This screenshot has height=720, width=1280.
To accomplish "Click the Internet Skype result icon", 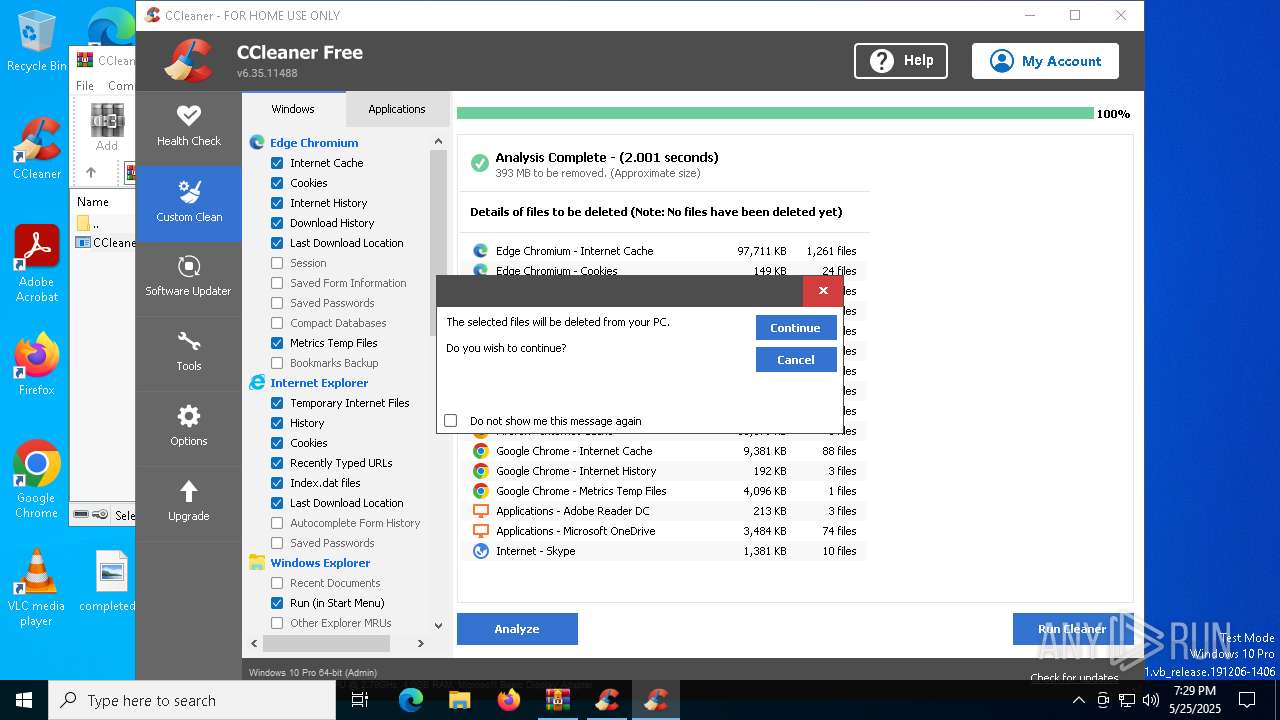I will point(480,551).
